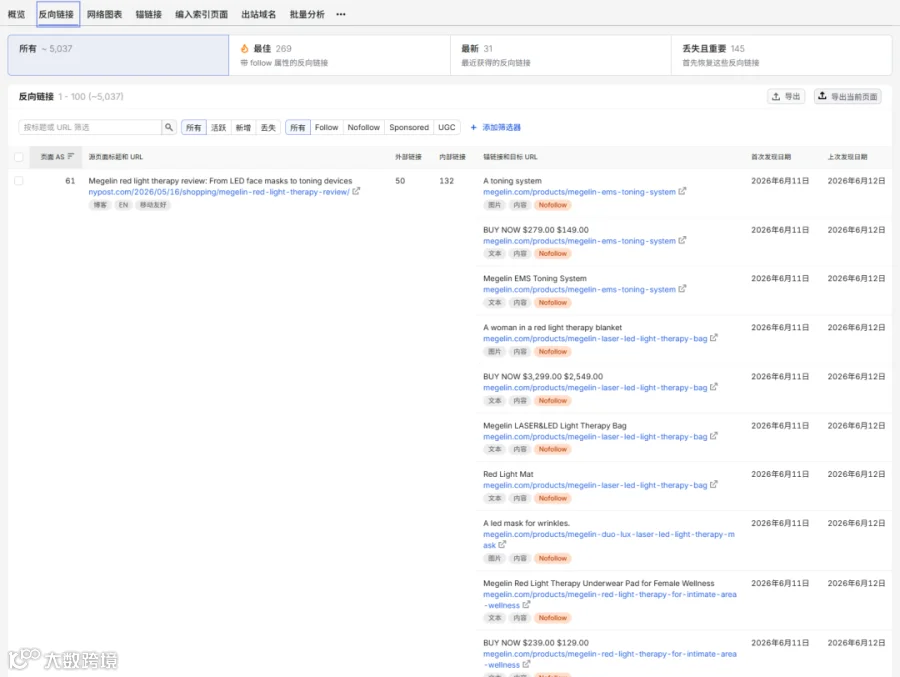Switch to the 批量分析 tab
Viewport: 900px width, 677px height.
click(307, 14)
